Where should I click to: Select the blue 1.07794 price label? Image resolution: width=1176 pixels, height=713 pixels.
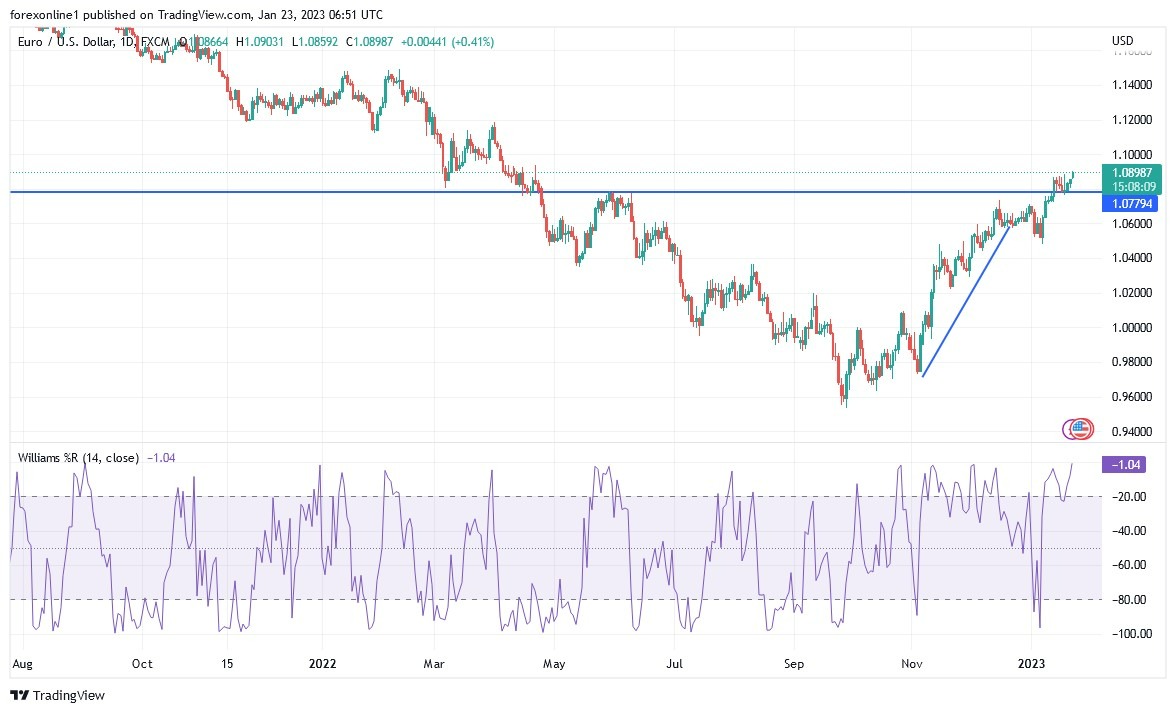tap(1134, 203)
